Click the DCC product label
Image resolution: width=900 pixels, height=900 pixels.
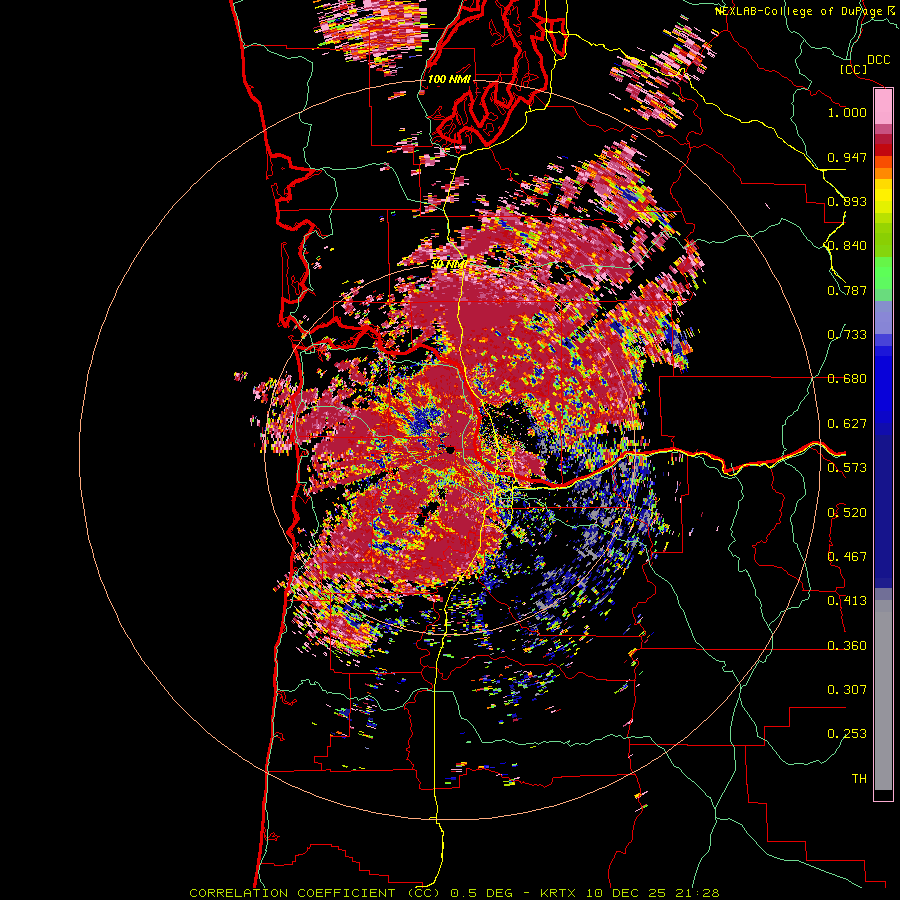click(879, 60)
